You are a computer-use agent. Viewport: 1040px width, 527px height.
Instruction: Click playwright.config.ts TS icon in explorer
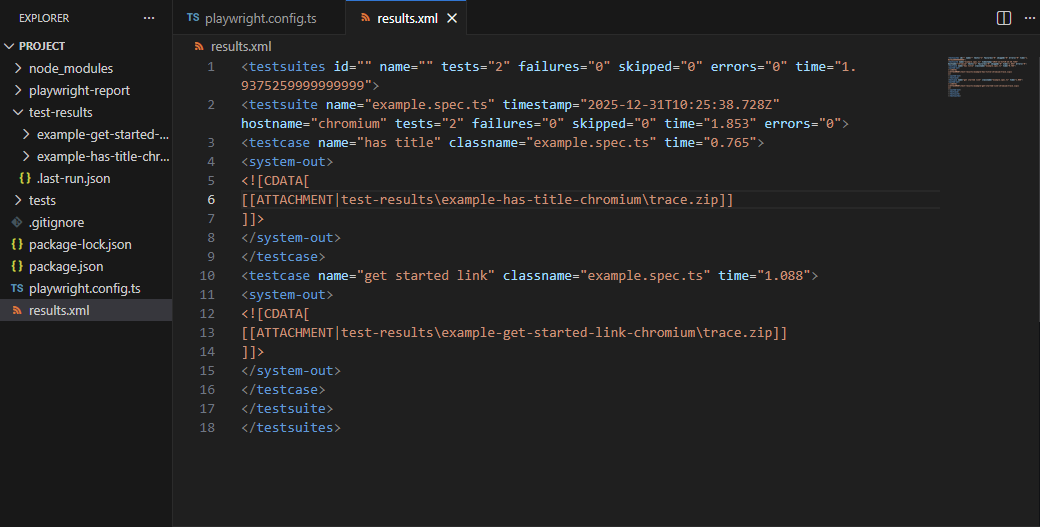[x=17, y=288]
